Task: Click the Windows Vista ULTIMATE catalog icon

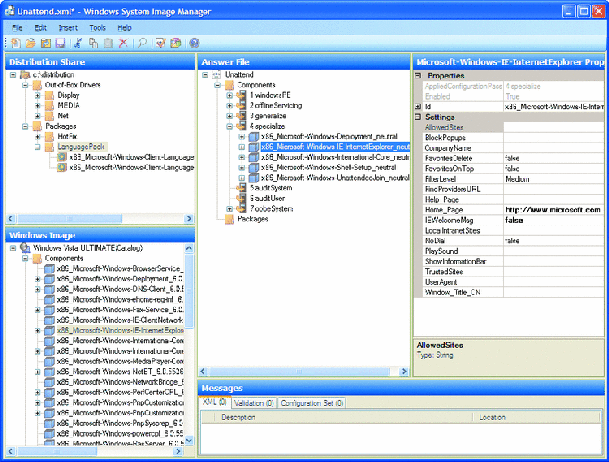Action: [25, 248]
